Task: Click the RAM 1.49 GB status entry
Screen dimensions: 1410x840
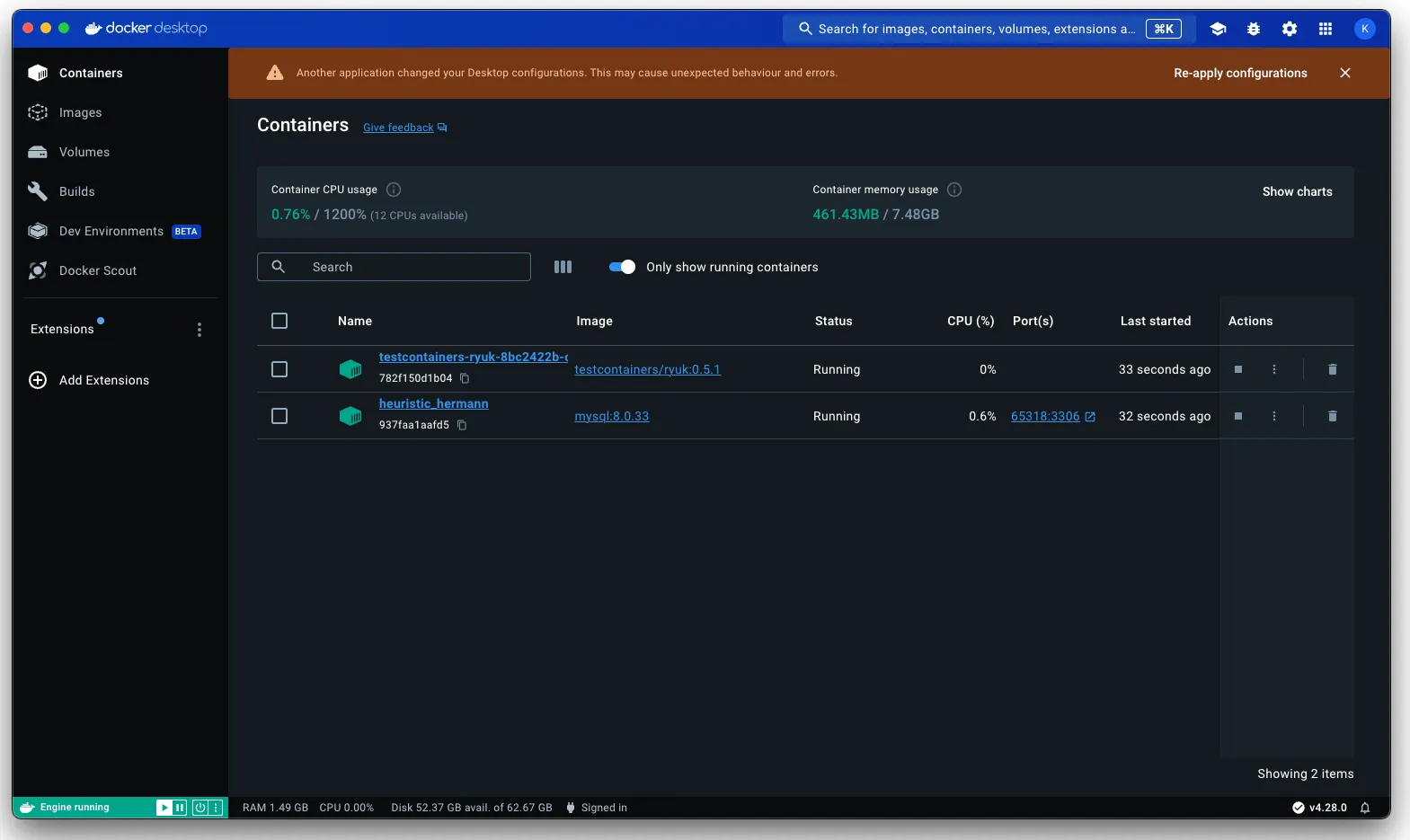Action: pyautogui.click(x=275, y=808)
